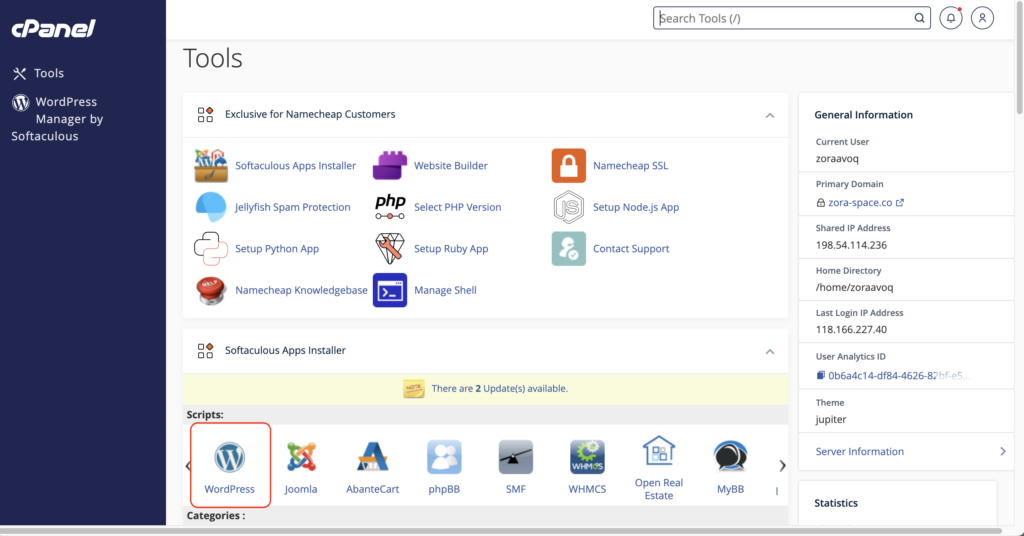Click the WordPress script icon

click(230, 457)
